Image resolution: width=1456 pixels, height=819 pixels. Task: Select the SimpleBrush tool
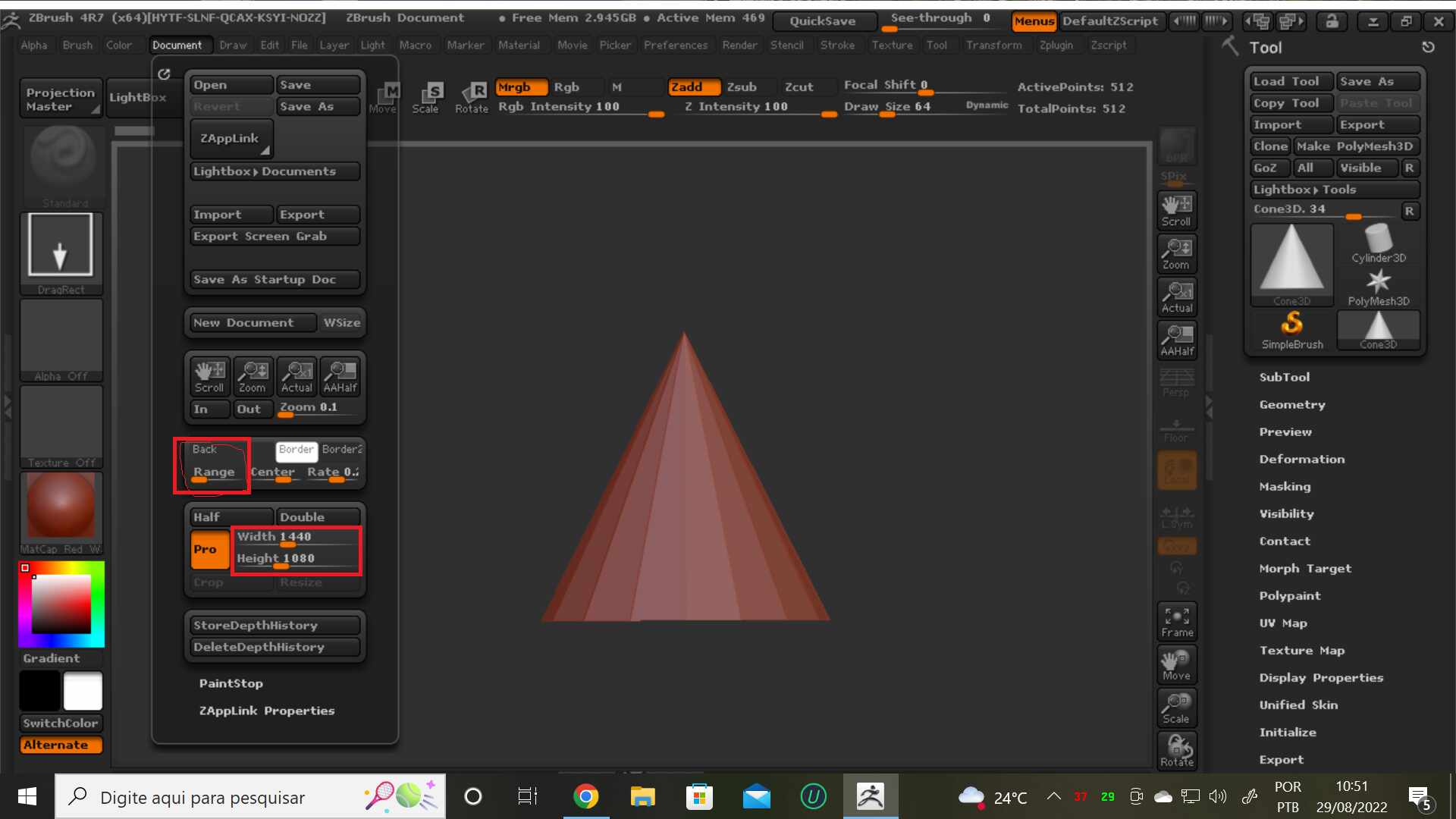1292,331
